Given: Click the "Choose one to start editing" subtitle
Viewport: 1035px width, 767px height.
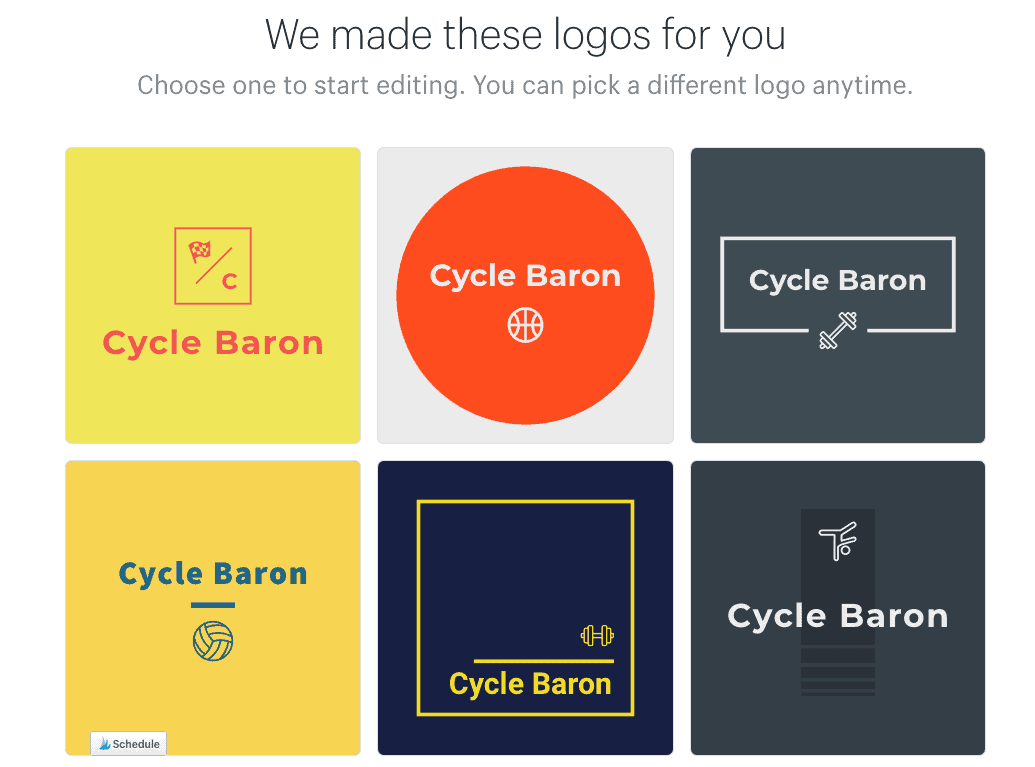Looking at the screenshot, I should 525,85.
